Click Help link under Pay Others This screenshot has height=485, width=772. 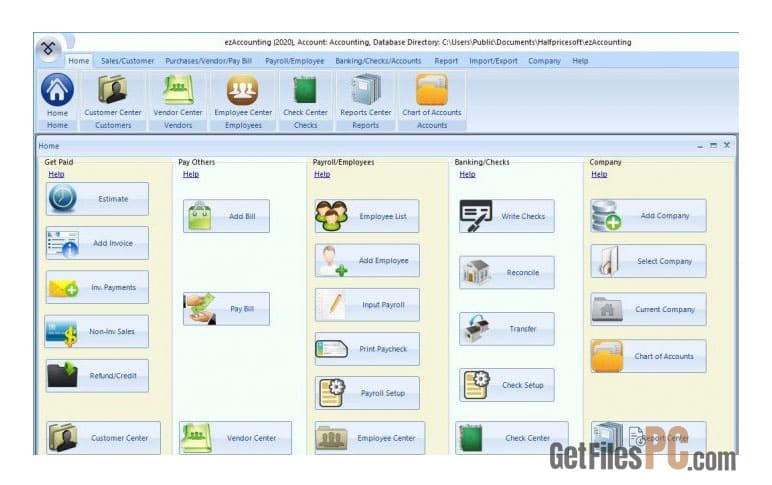191,174
